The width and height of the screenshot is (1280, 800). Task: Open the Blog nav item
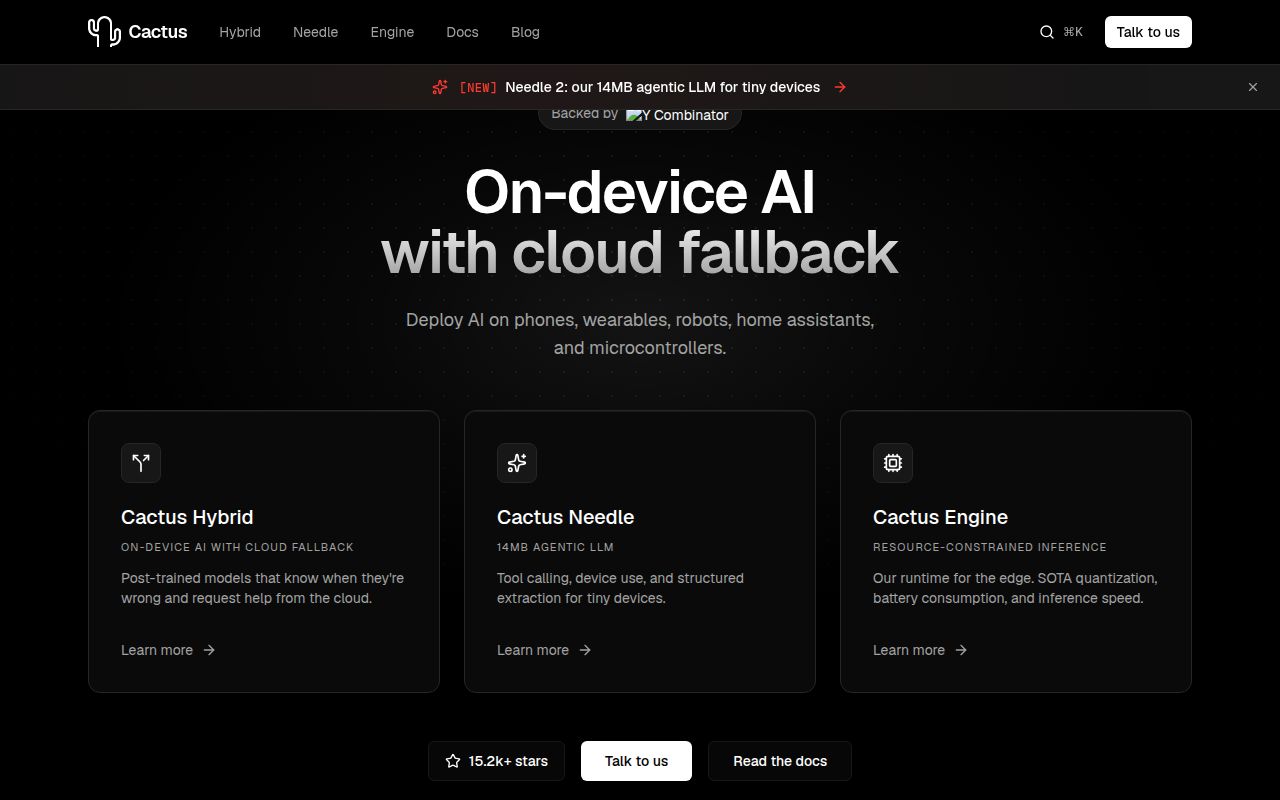coord(525,32)
